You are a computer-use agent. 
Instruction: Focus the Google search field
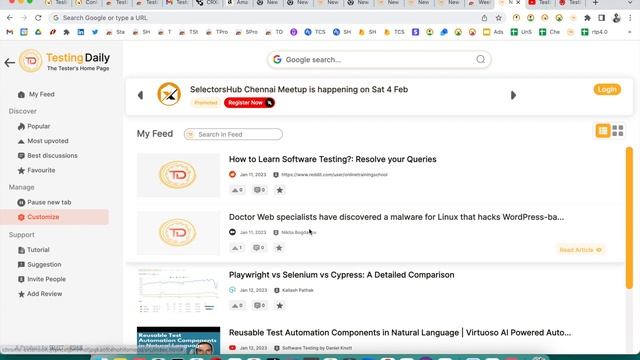pyautogui.click(x=379, y=60)
